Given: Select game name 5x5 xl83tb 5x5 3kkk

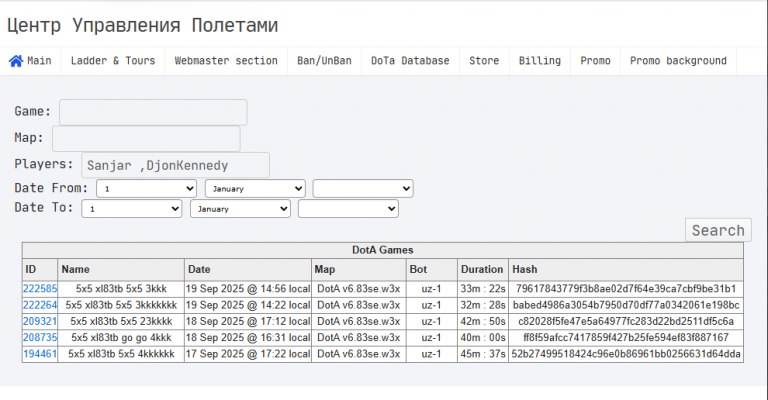Looking at the screenshot, I should 121,289.
